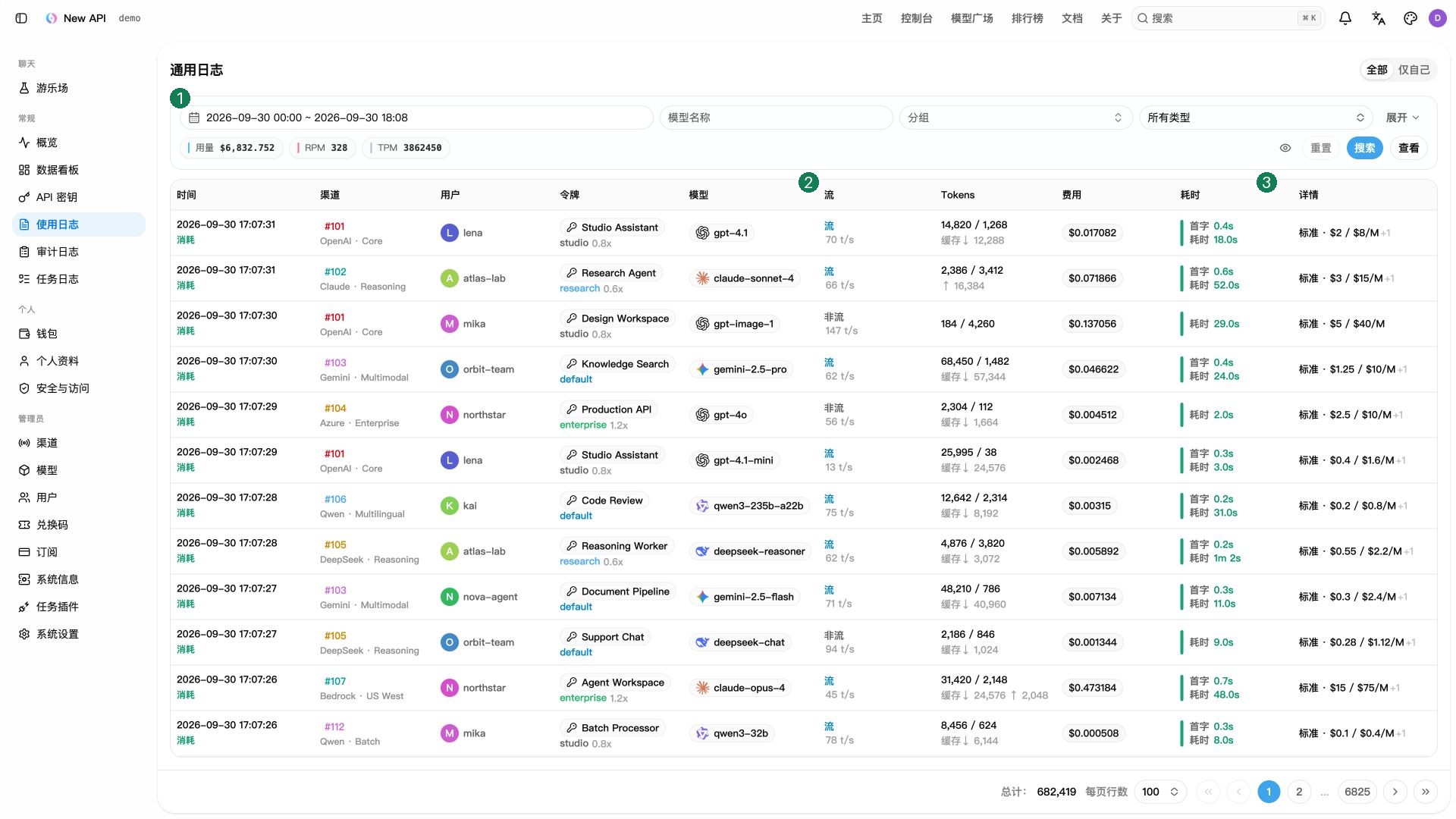The height and width of the screenshot is (819, 1456).
Task: Open the per-page count 100 dropdown
Action: [1160, 792]
